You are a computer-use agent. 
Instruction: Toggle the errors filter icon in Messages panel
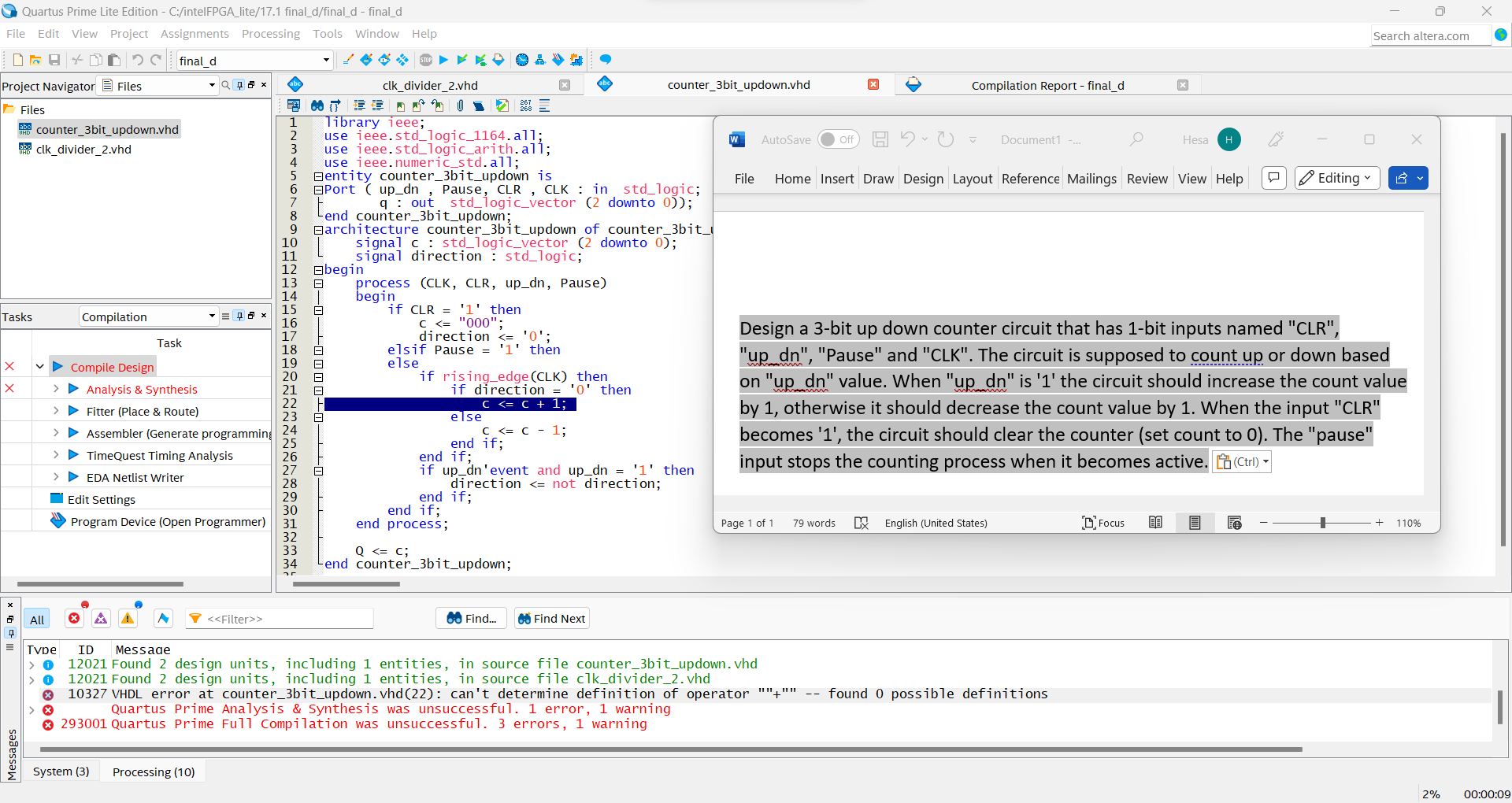[x=74, y=617]
